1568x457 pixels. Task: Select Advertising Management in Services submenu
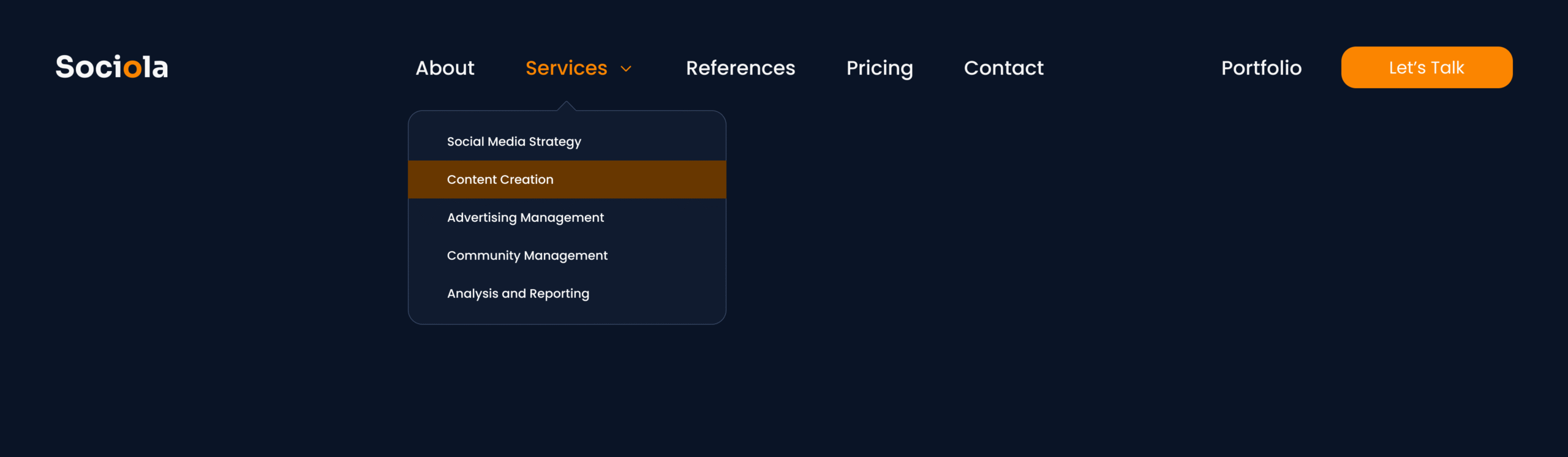(525, 217)
